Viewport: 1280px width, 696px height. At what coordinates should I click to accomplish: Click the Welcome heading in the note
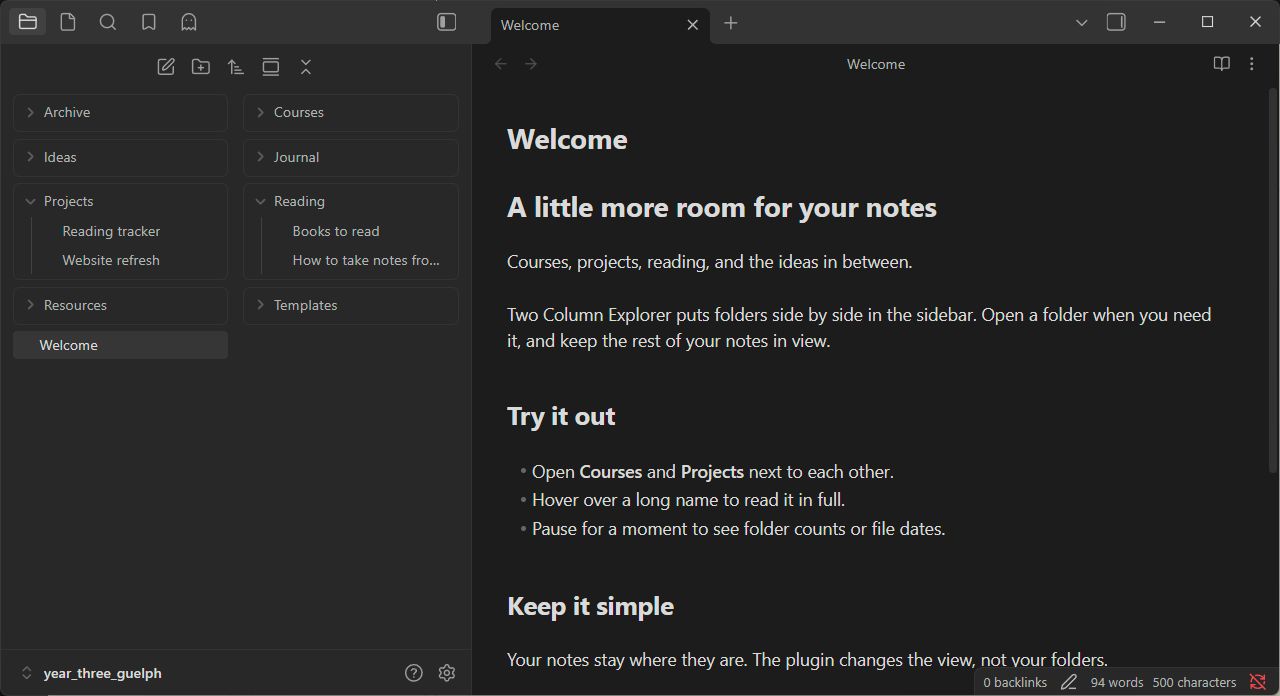click(x=567, y=139)
